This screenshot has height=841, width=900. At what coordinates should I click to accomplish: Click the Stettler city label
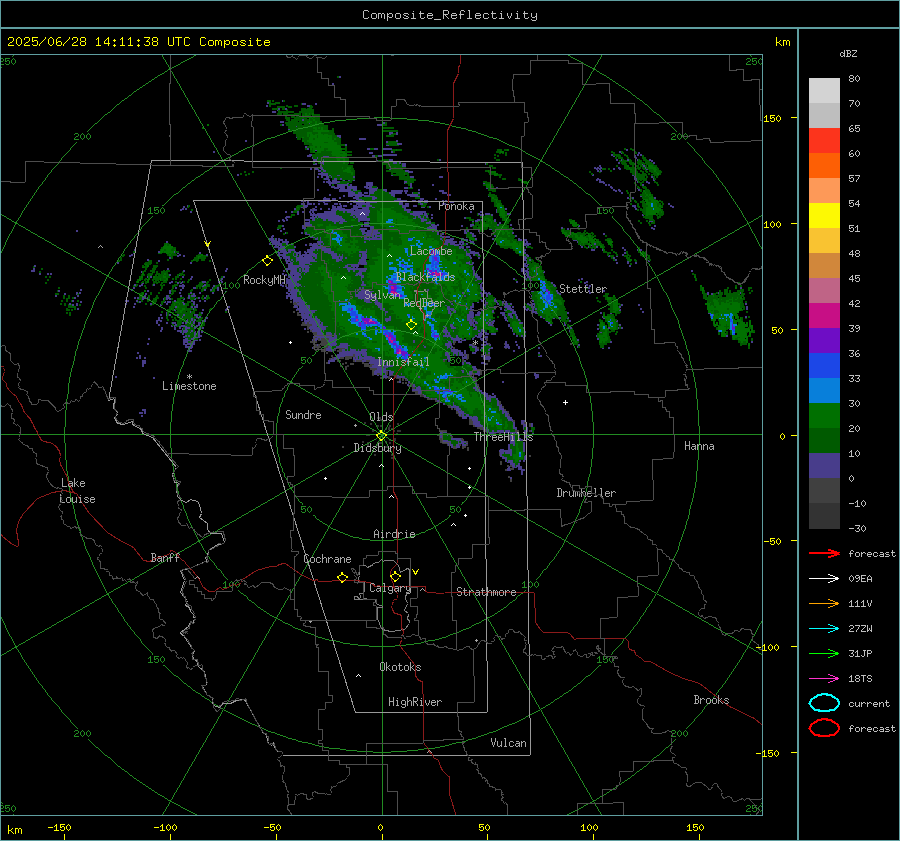[x=583, y=289]
